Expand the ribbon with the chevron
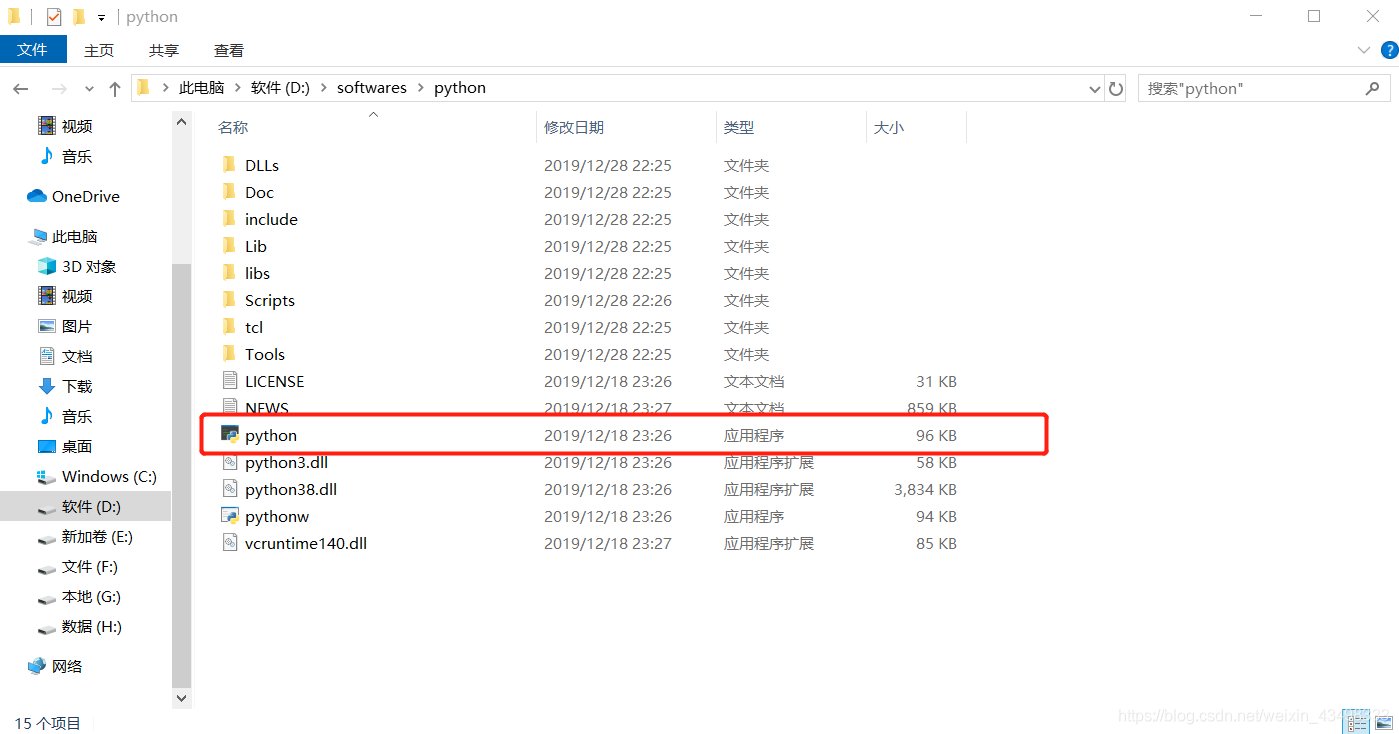Image resolution: width=1399 pixels, height=734 pixels. pos(1364,50)
